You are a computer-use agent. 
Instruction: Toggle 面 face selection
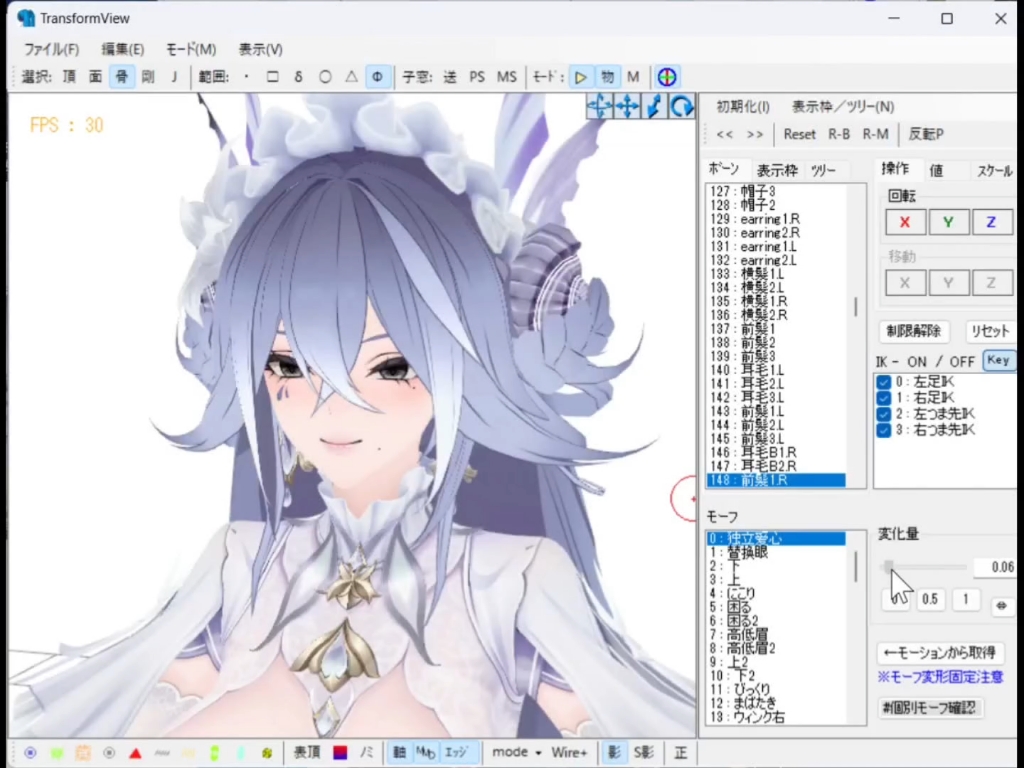95,77
